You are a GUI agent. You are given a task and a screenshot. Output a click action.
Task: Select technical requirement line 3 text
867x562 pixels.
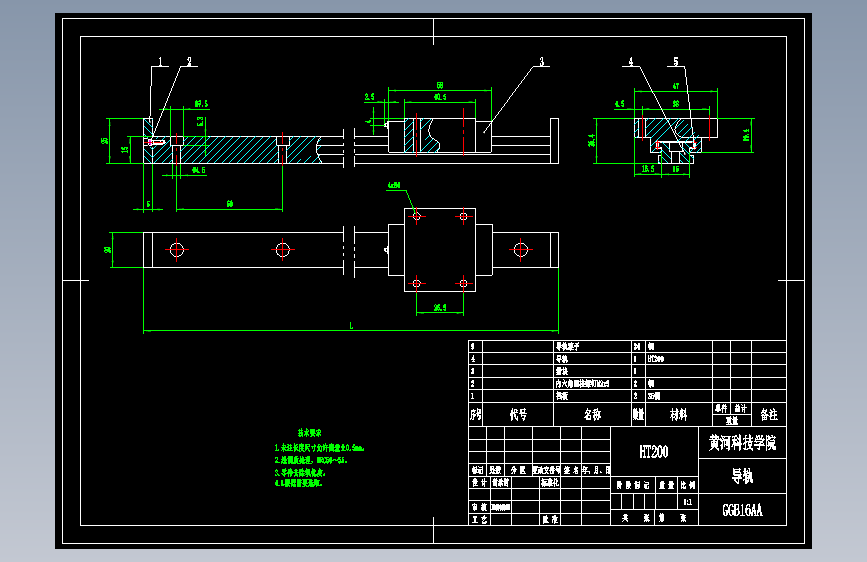[x=300, y=472]
